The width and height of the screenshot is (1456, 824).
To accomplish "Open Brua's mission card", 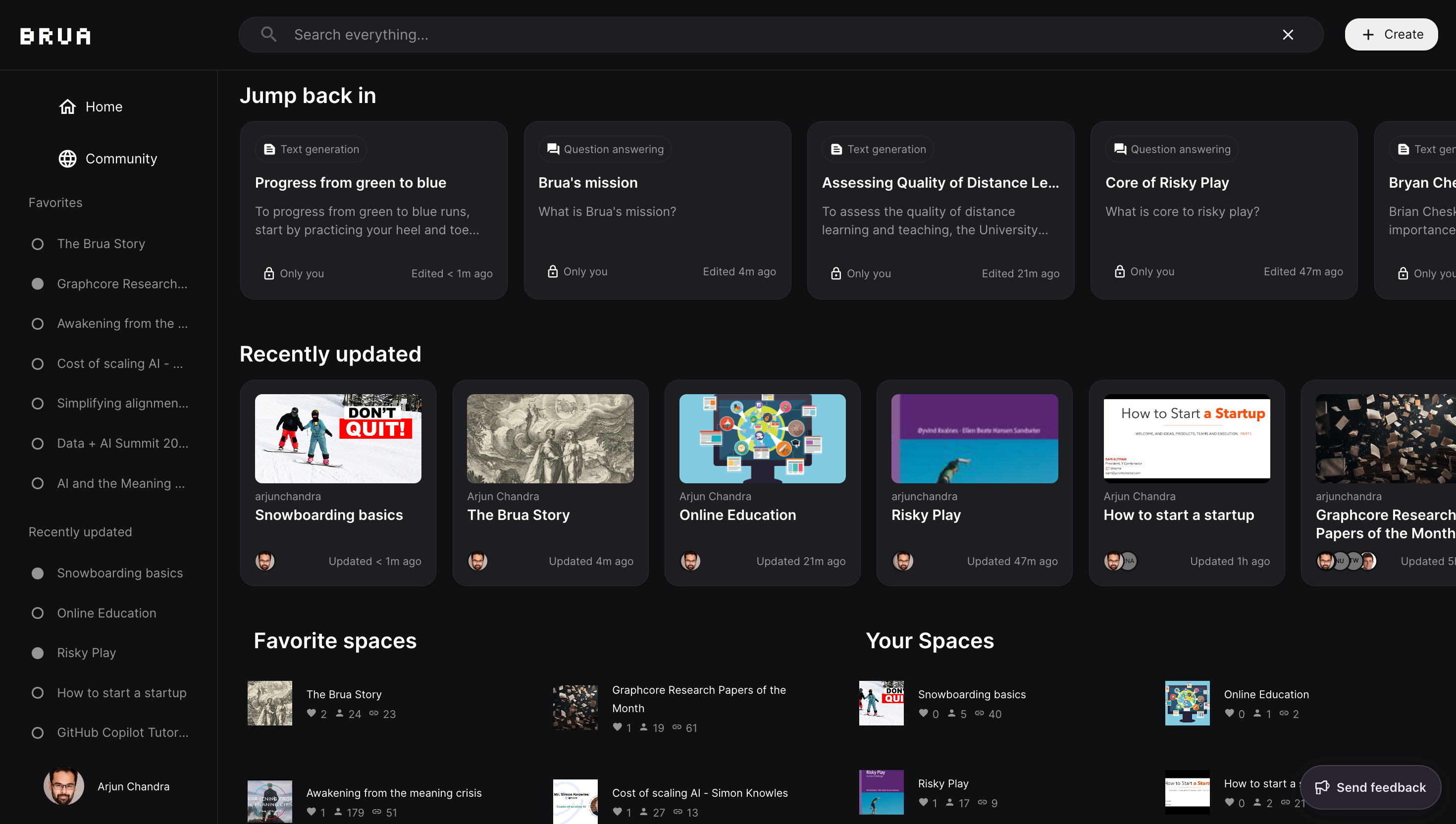I will 657,210.
